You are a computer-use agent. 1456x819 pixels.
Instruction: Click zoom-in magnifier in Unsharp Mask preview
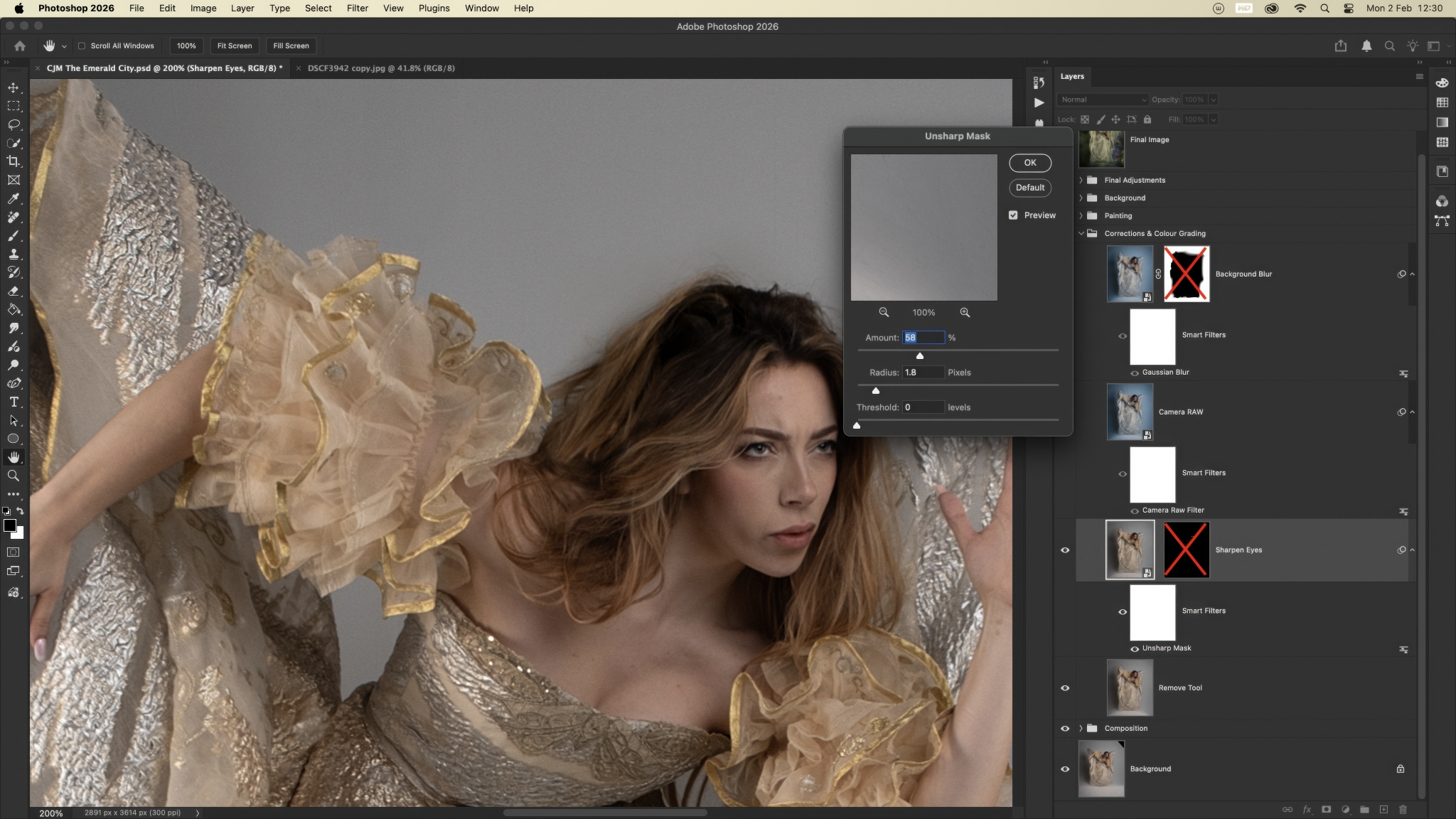[965, 312]
